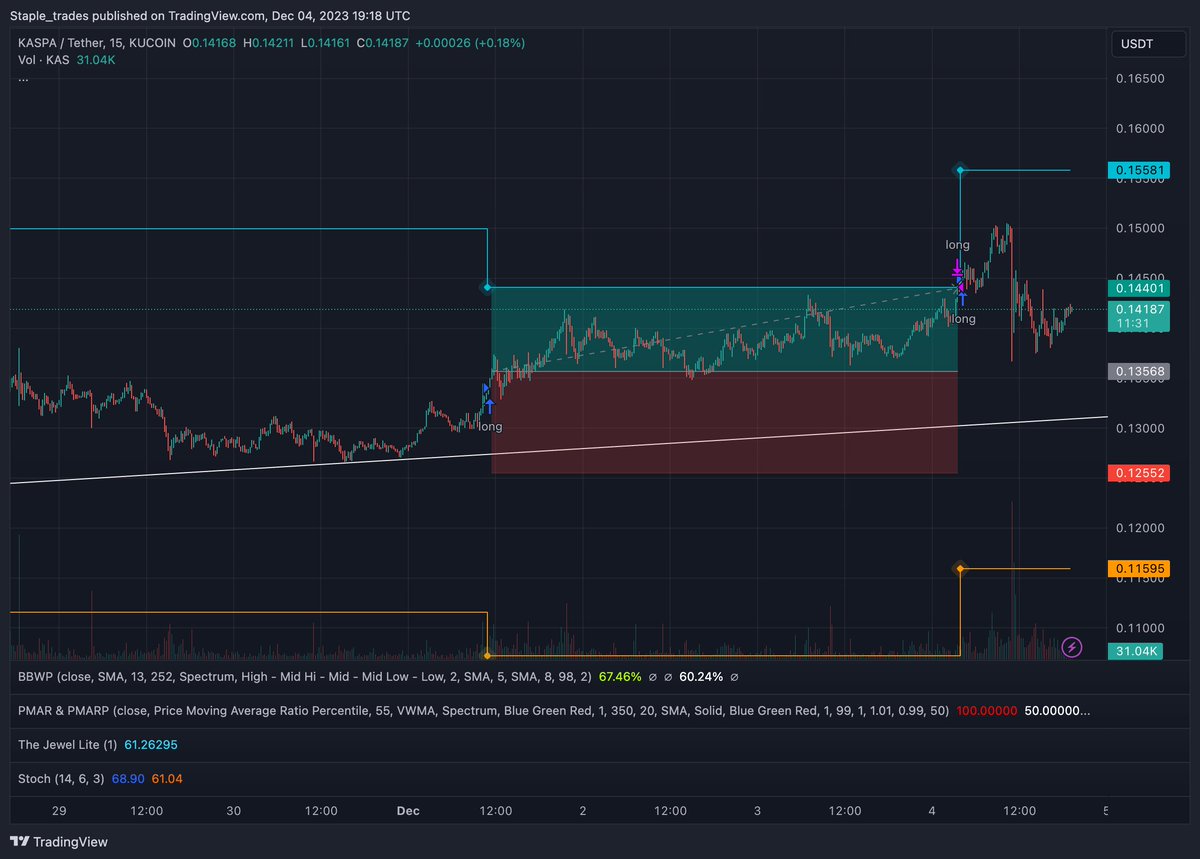Click the Vol · KAS indicator label
The width and height of the screenshot is (1200, 859).
coord(43,60)
